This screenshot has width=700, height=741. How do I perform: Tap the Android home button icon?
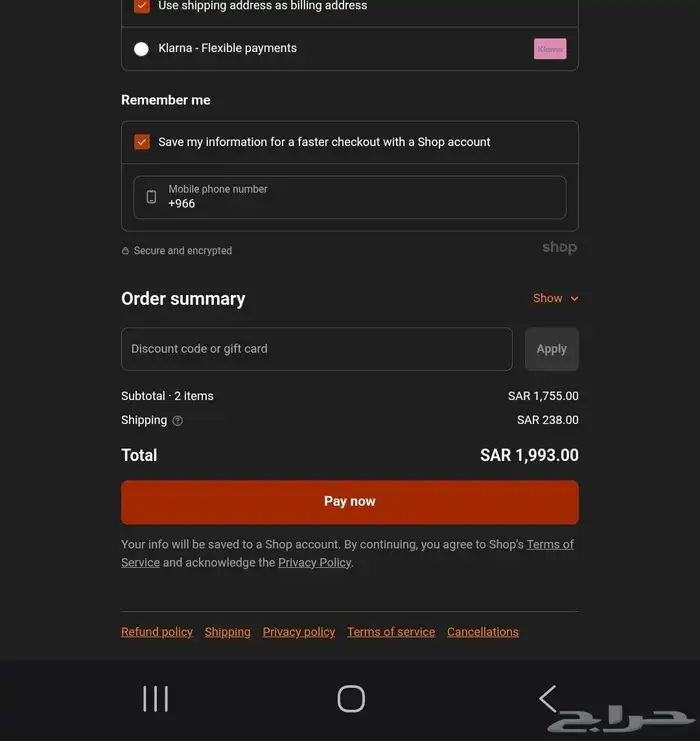351,699
